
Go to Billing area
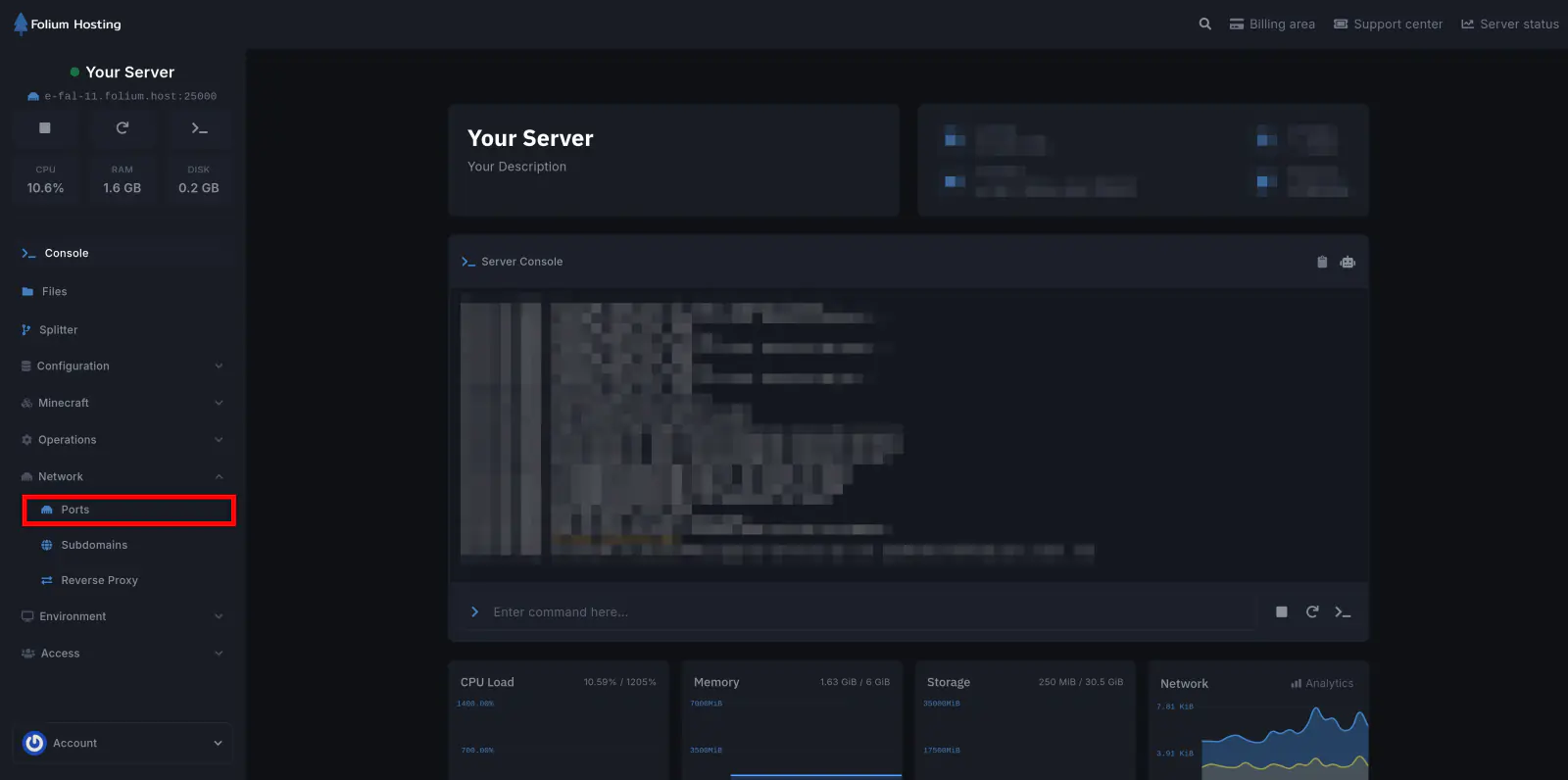[1273, 24]
